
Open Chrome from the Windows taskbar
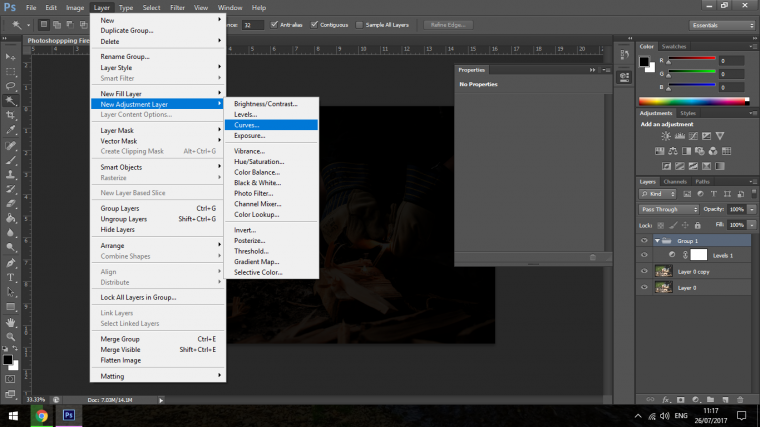tap(42, 415)
